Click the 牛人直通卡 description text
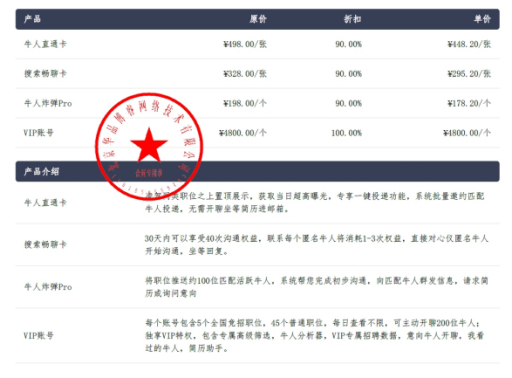512x378 pixels. click(x=315, y=202)
